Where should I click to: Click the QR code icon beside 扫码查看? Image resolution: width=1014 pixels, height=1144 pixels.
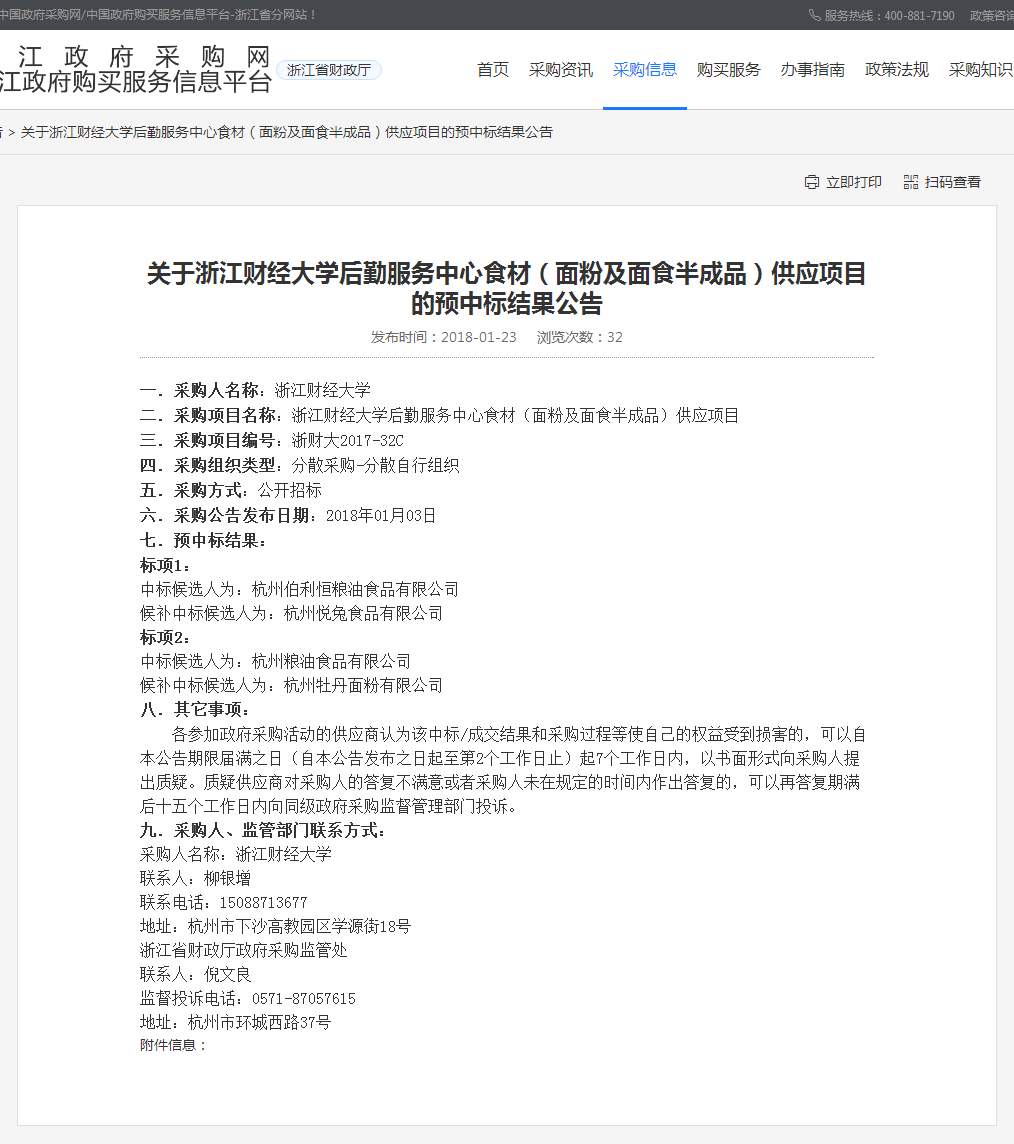click(x=910, y=182)
